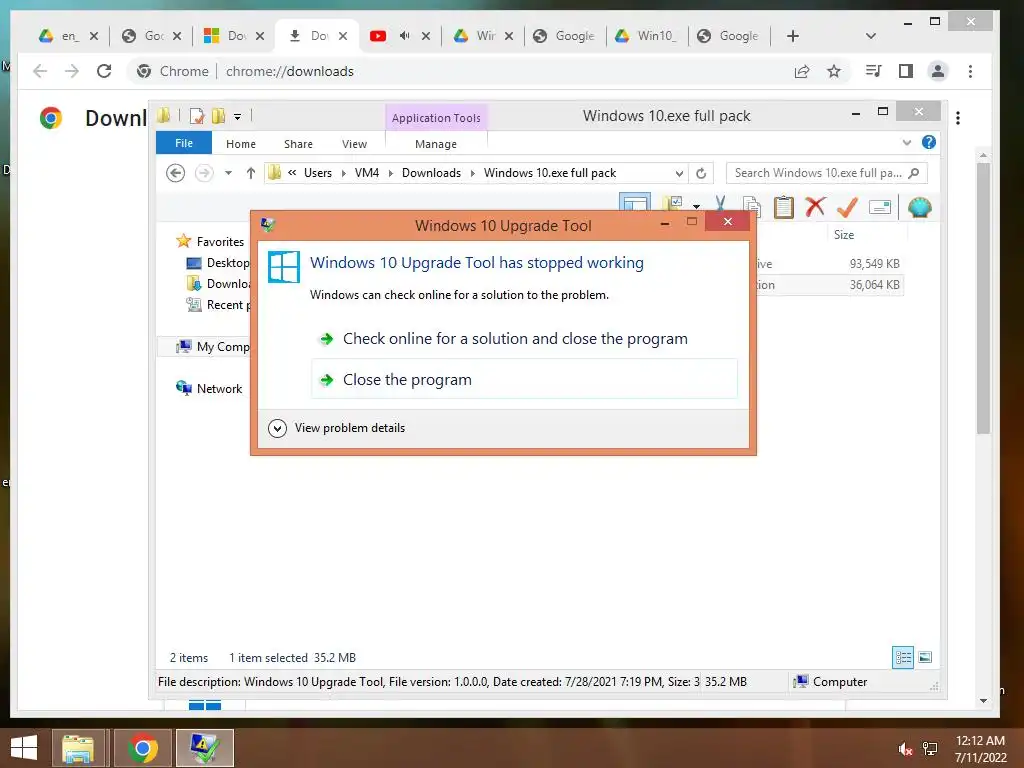Go up one folder level
Image resolution: width=1024 pixels, height=768 pixels.
pos(251,173)
